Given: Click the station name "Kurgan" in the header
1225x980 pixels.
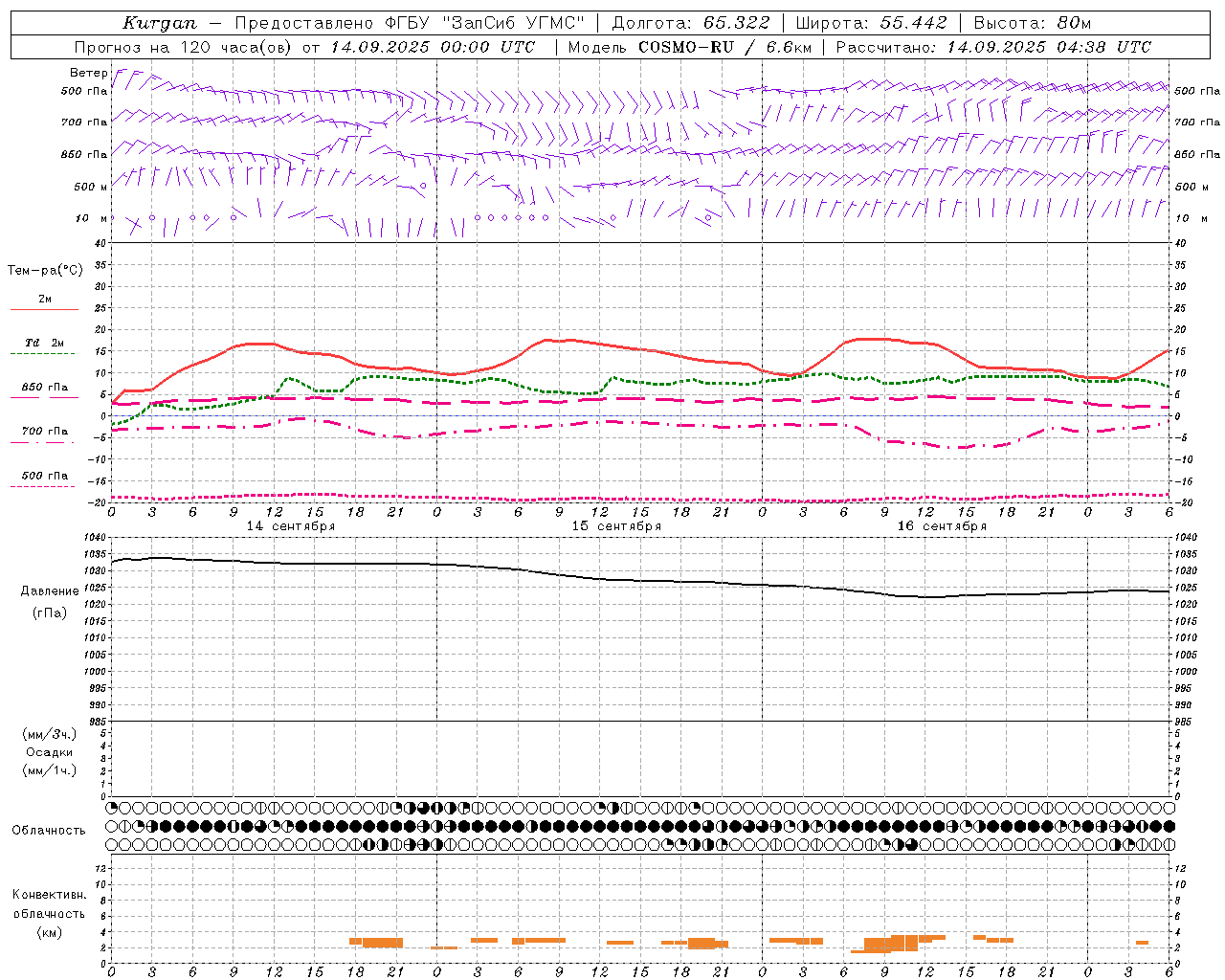Looking at the screenshot, I should (x=160, y=23).
